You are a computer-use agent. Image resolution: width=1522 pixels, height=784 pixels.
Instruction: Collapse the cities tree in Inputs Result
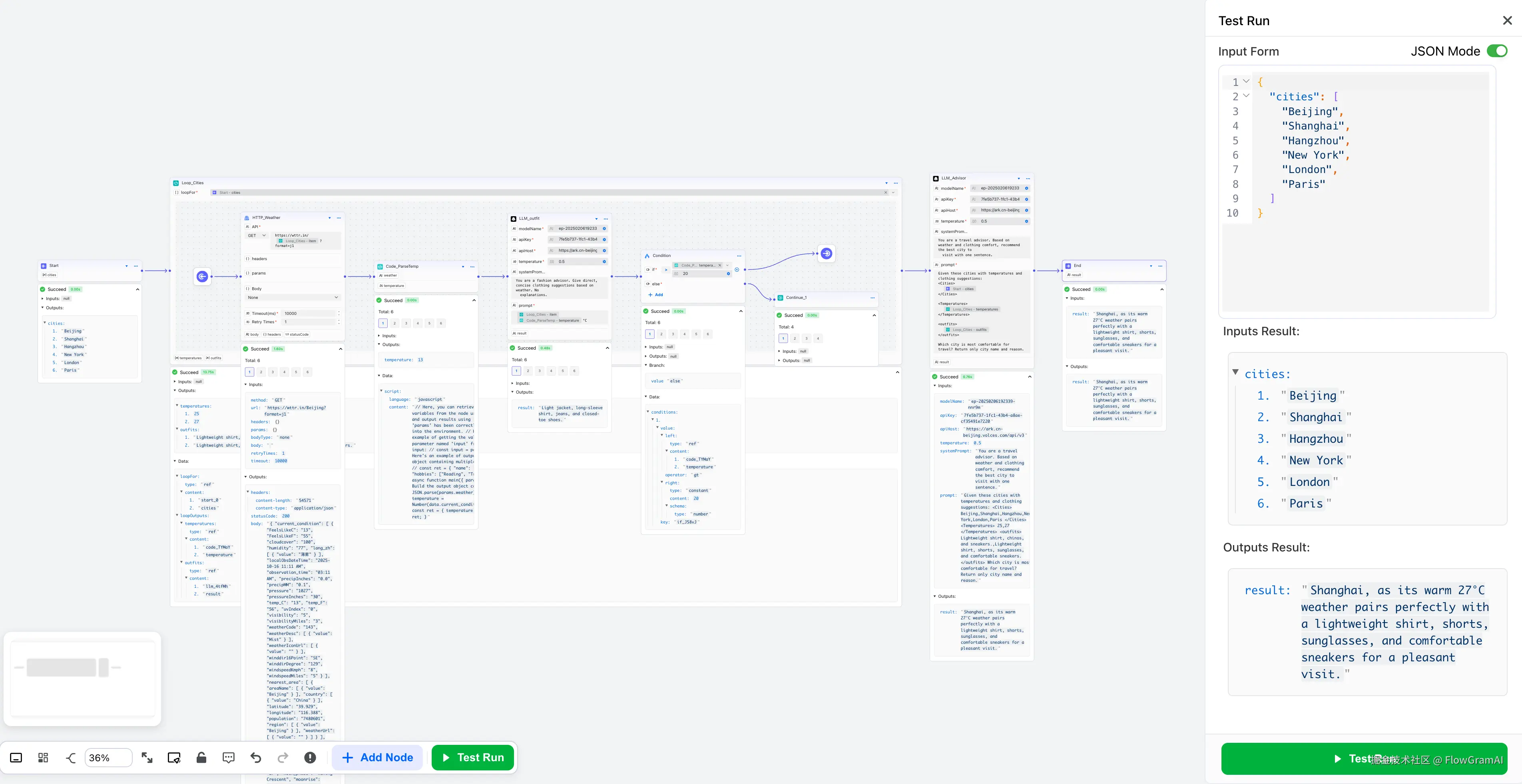[x=1235, y=372]
